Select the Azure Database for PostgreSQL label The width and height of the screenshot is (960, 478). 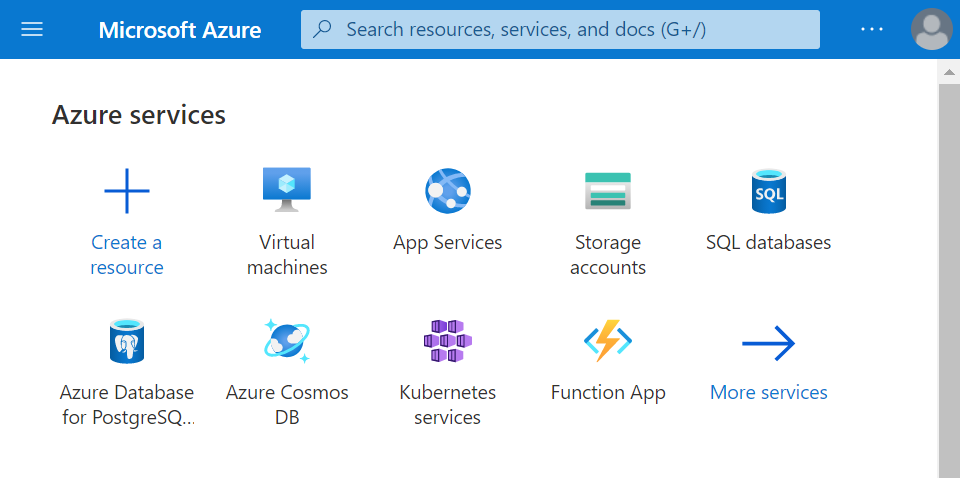(127, 405)
